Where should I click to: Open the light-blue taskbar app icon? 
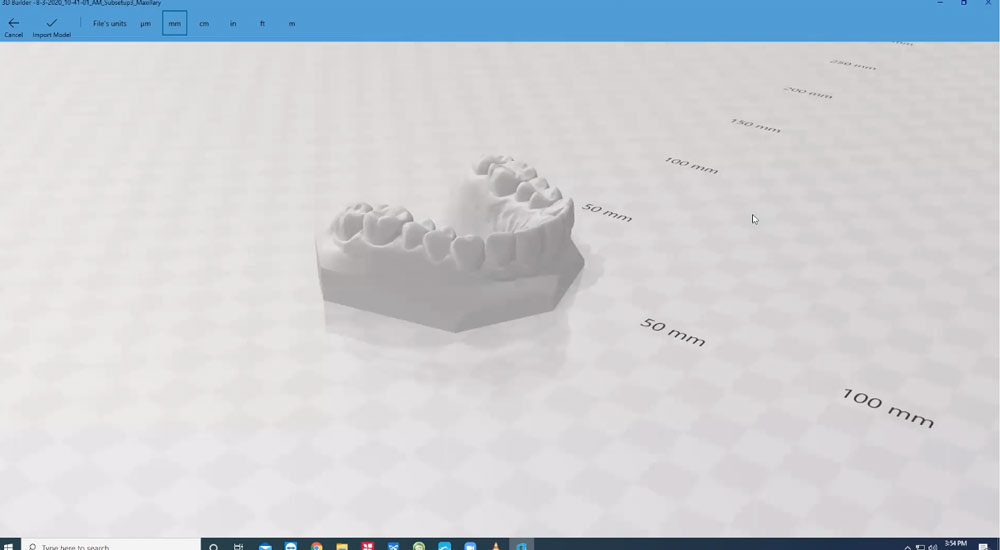pos(445,546)
